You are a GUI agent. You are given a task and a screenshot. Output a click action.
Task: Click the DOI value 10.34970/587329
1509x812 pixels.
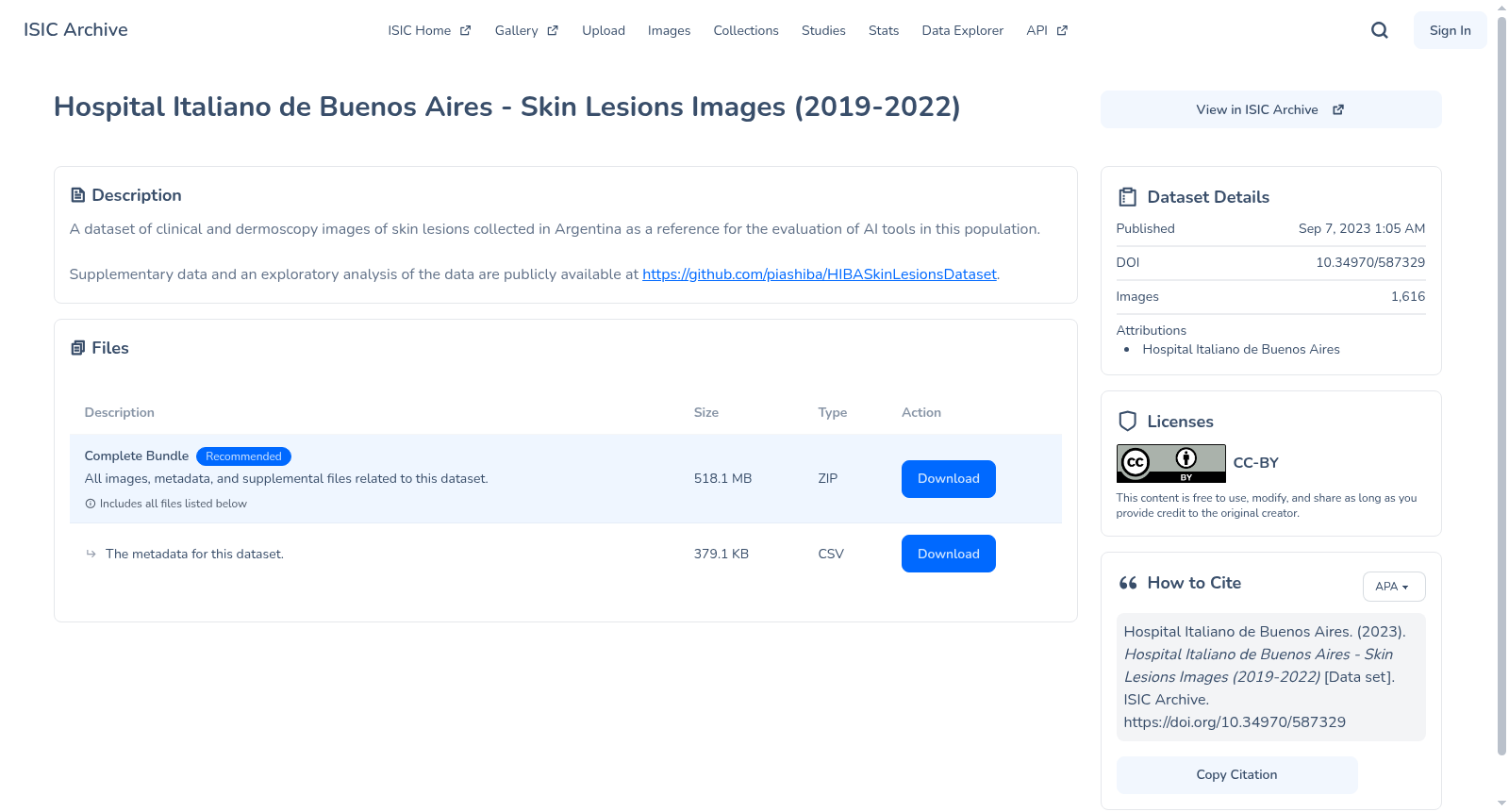click(1370, 262)
